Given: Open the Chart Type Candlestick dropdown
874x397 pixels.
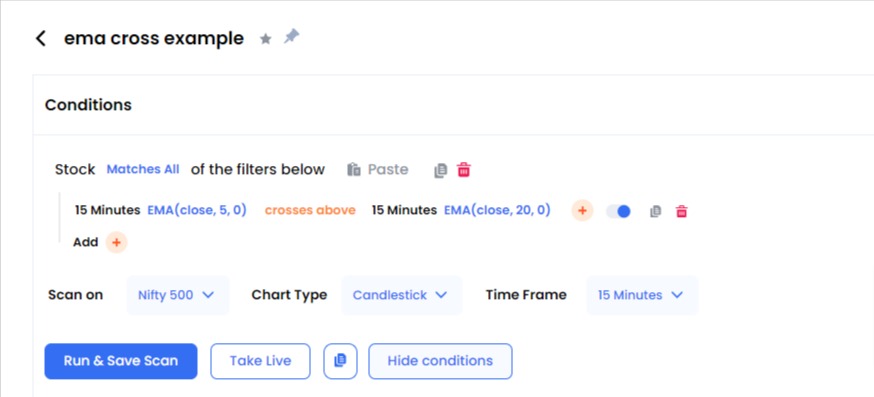Looking at the screenshot, I should click(401, 295).
